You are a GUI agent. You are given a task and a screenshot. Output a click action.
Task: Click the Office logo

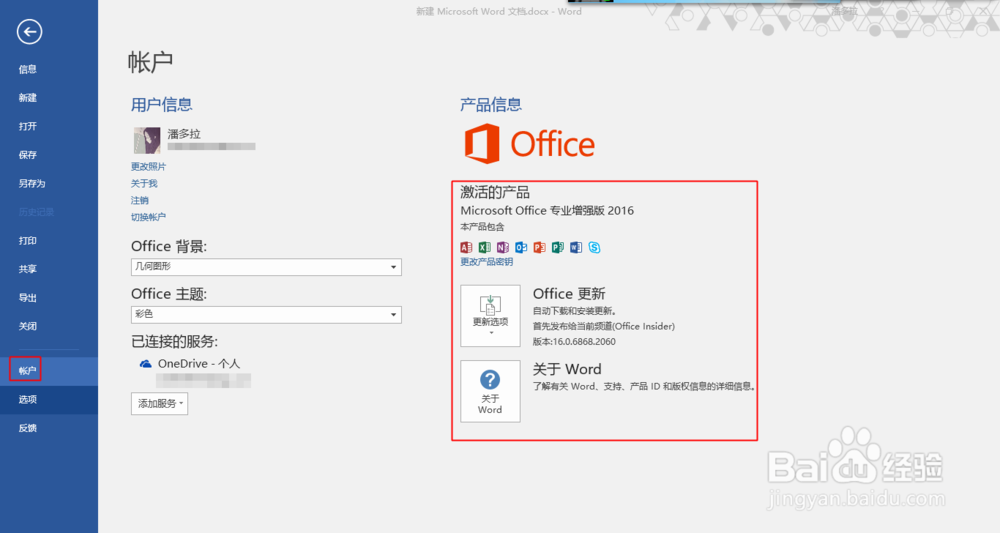529,143
